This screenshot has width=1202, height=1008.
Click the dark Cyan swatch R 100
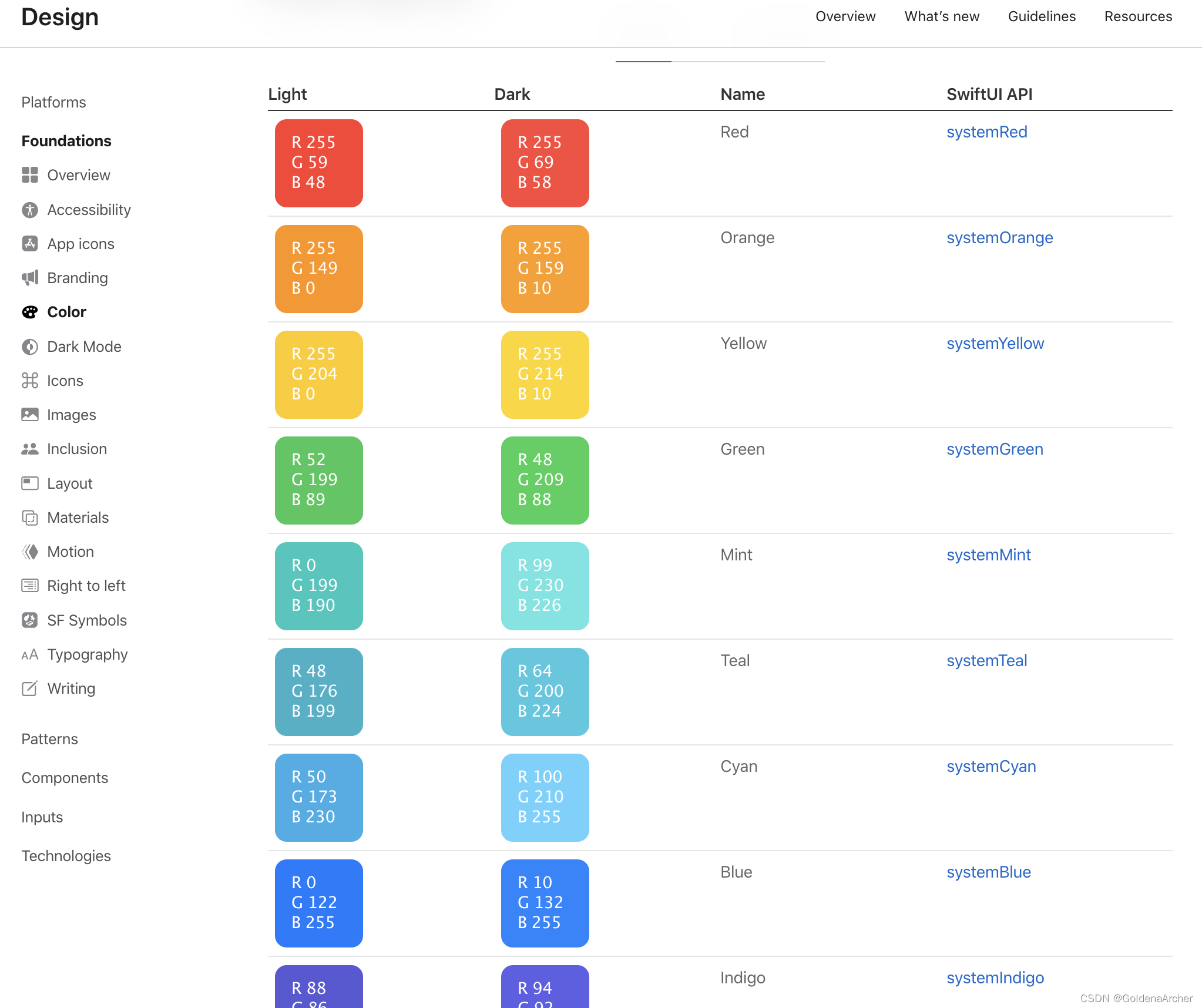coord(545,798)
